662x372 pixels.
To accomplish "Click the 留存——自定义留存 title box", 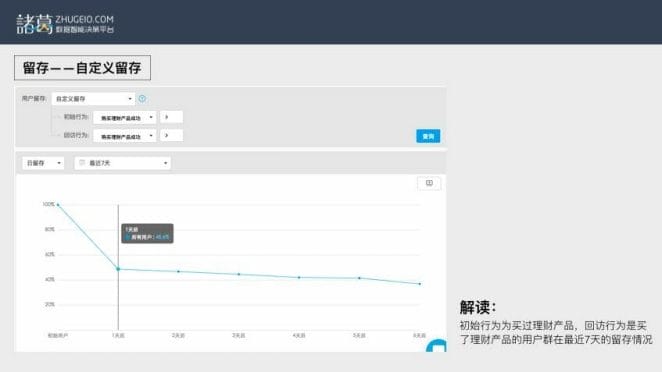I will [82, 68].
